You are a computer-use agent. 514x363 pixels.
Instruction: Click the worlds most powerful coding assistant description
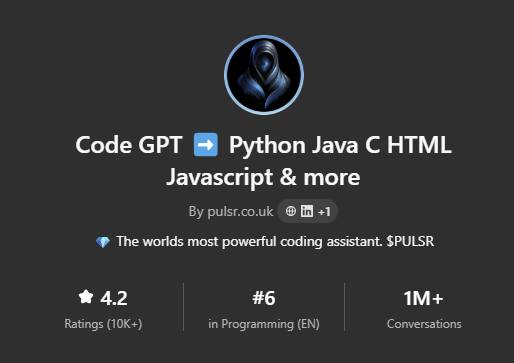(x=275, y=242)
